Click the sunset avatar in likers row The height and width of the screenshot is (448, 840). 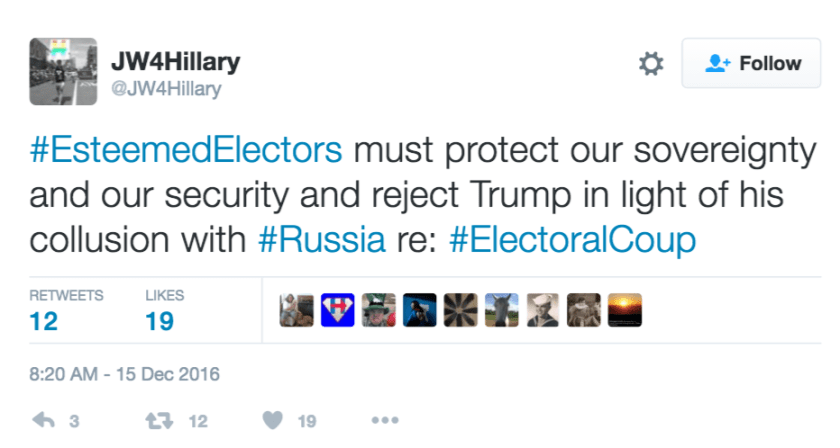click(x=624, y=310)
